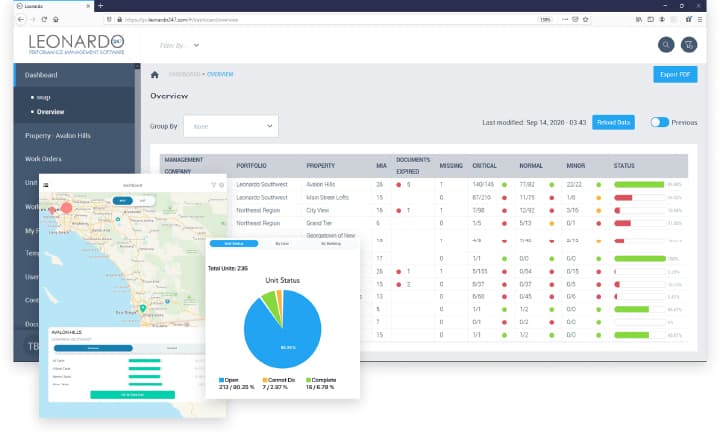Click the browser reload icon

42,18
